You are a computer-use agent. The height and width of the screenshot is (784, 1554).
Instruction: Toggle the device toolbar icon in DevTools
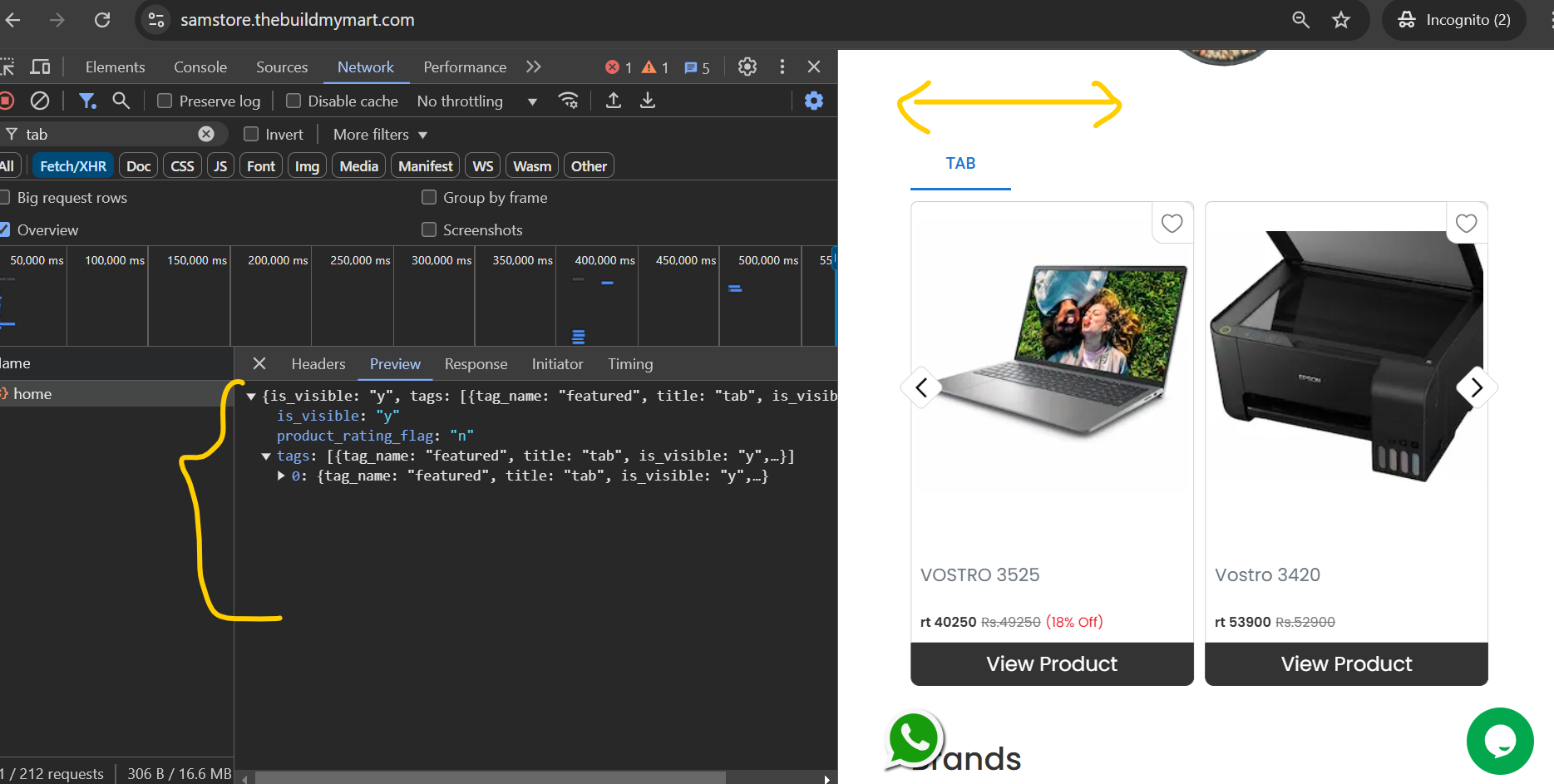click(40, 67)
